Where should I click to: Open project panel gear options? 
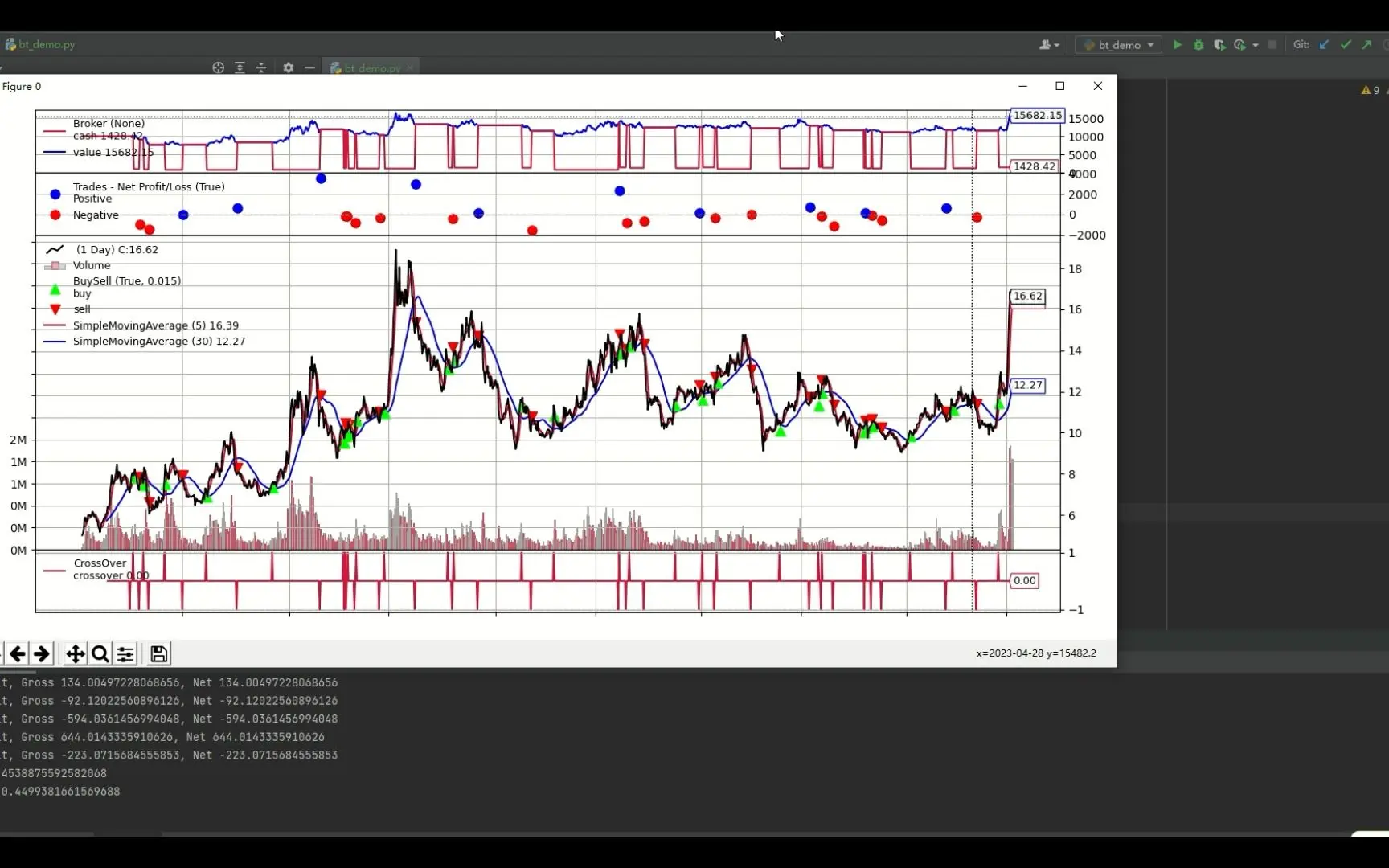[289, 68]
